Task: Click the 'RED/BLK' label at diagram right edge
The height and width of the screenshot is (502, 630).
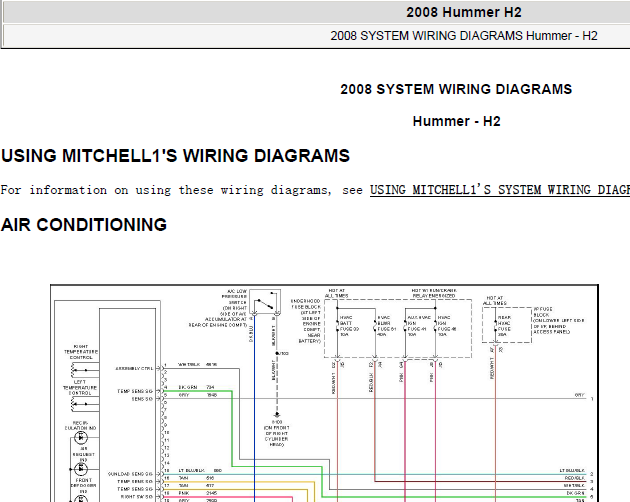Action: click(x=575, y=478)
